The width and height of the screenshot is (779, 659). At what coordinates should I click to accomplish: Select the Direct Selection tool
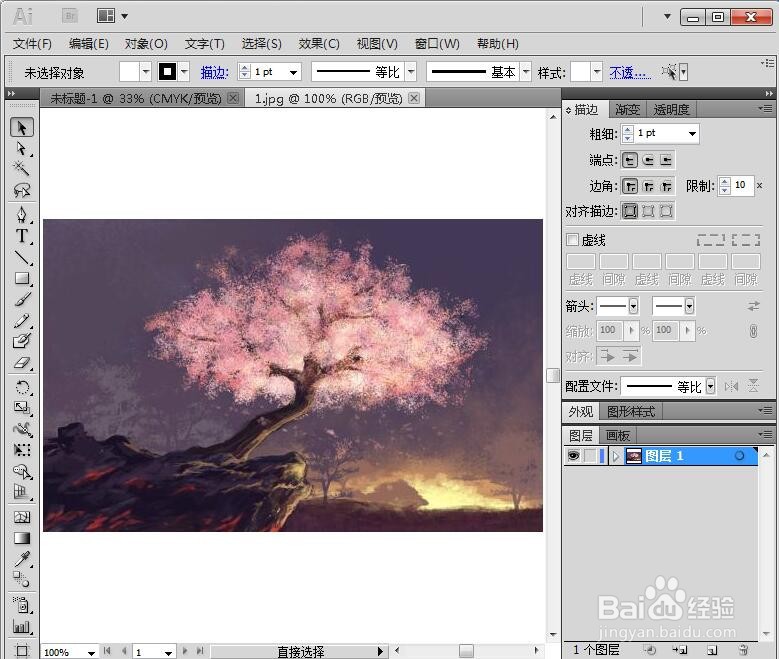coord(22,149)
